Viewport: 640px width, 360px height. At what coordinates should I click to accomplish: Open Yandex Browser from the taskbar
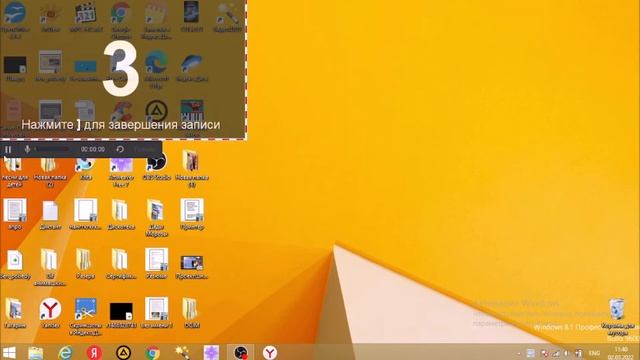click(x=270, y=353)
